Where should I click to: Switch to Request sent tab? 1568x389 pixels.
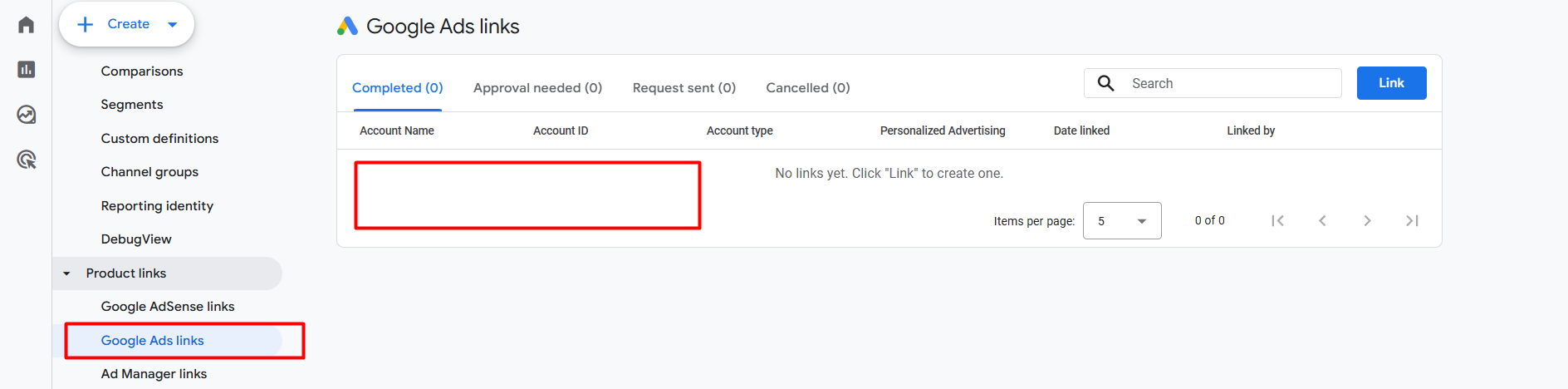tap(684, 88)
